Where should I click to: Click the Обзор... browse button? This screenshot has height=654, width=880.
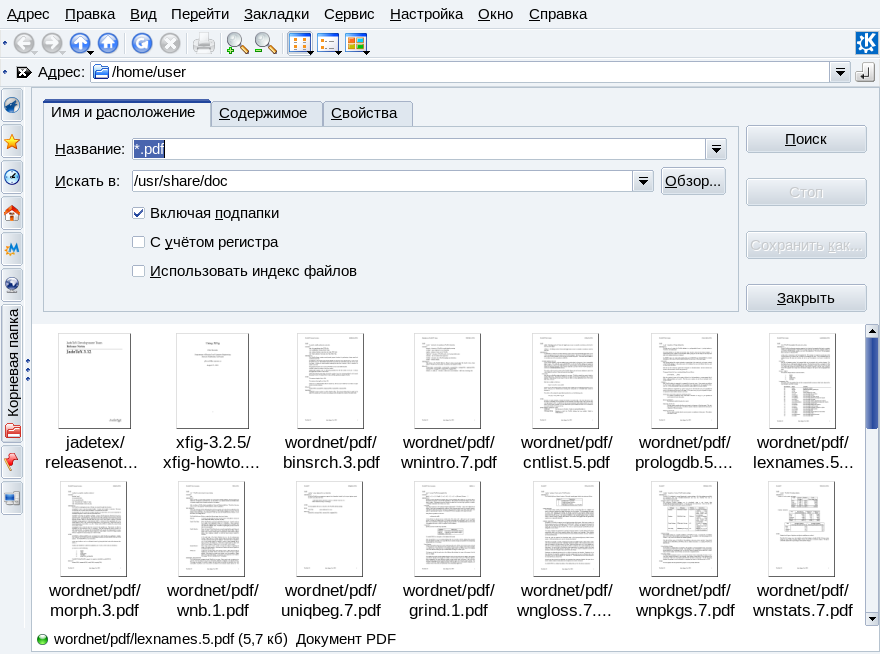click(692, 181)
